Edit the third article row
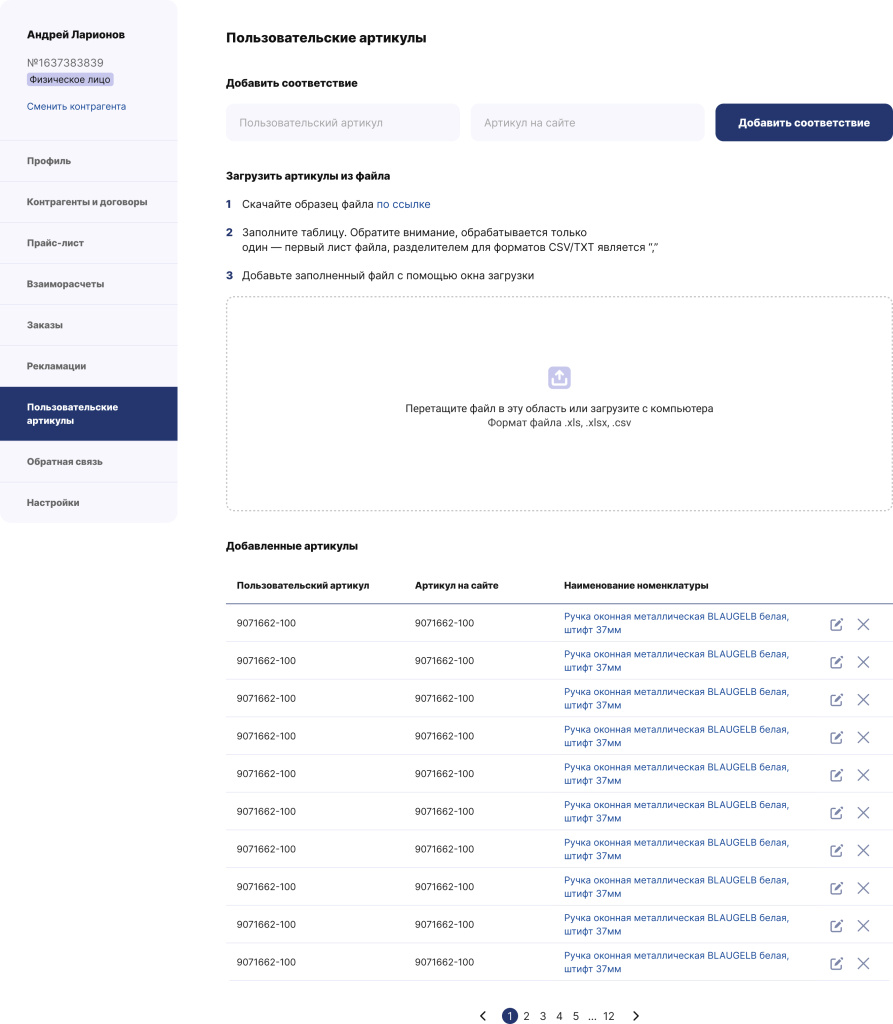The image size is (893, 1024). click(836, 700)
